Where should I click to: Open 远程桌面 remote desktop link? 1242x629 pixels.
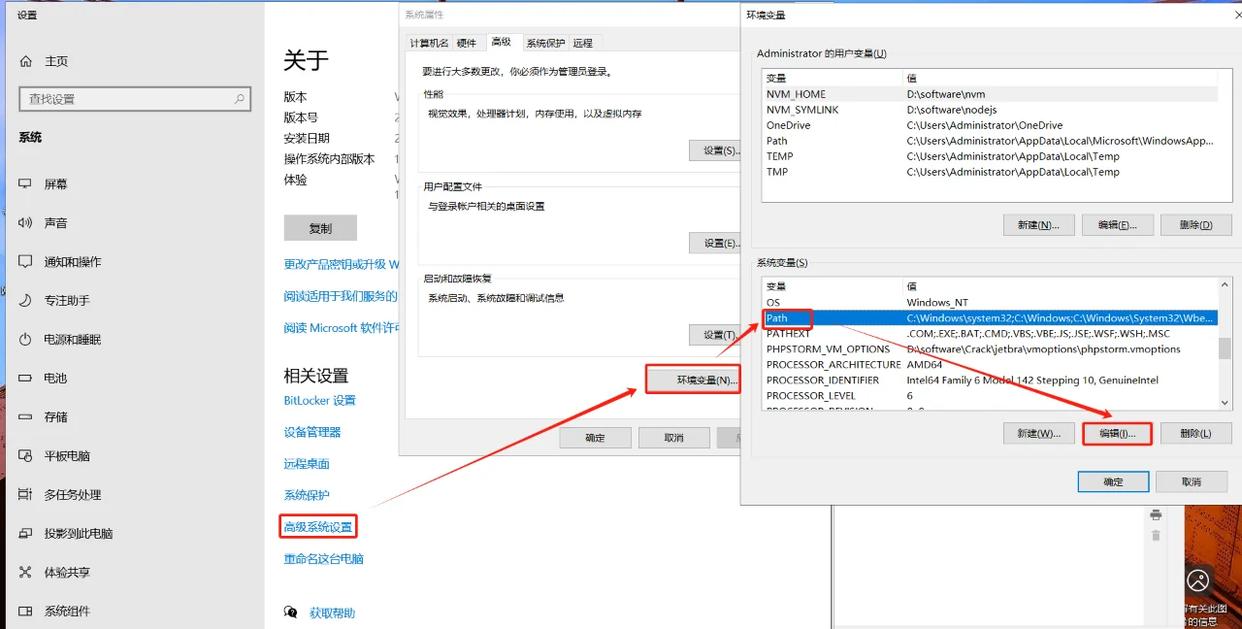(306, 464)
